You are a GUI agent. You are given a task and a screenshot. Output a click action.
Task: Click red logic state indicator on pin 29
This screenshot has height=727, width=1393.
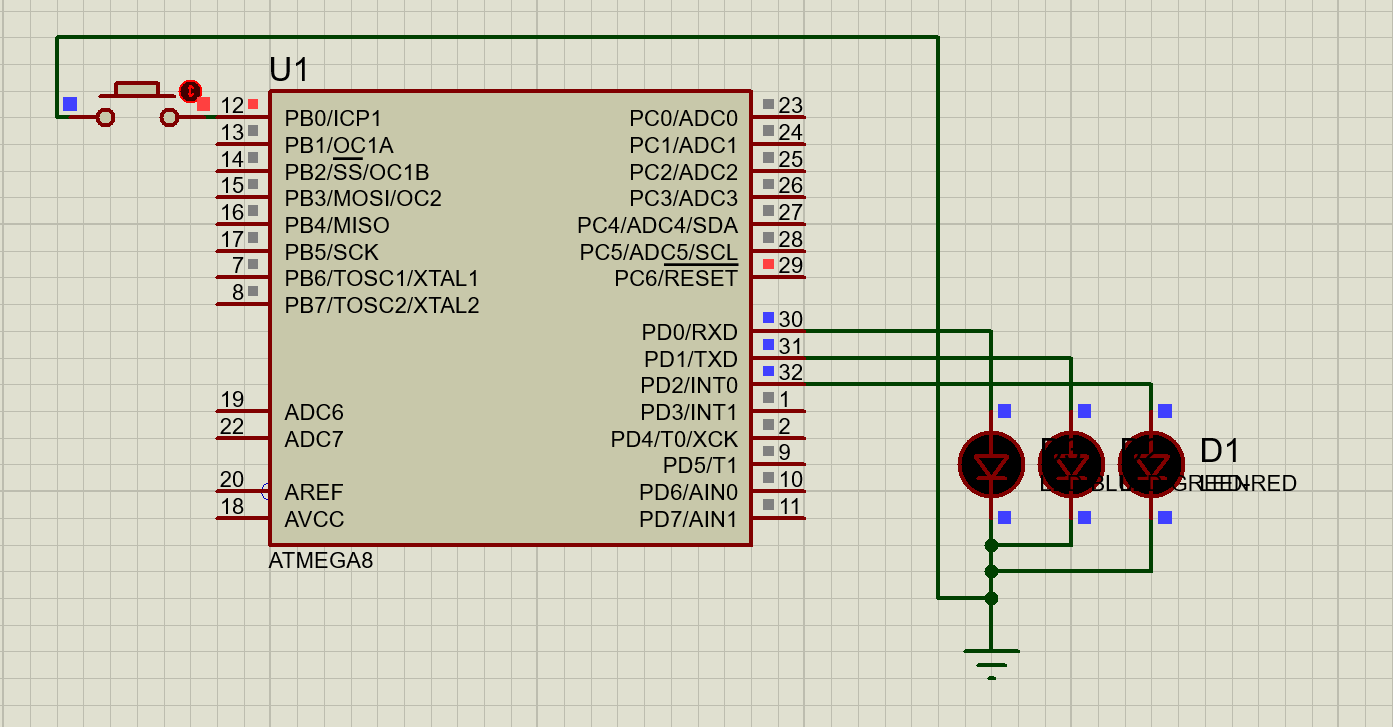768,264
